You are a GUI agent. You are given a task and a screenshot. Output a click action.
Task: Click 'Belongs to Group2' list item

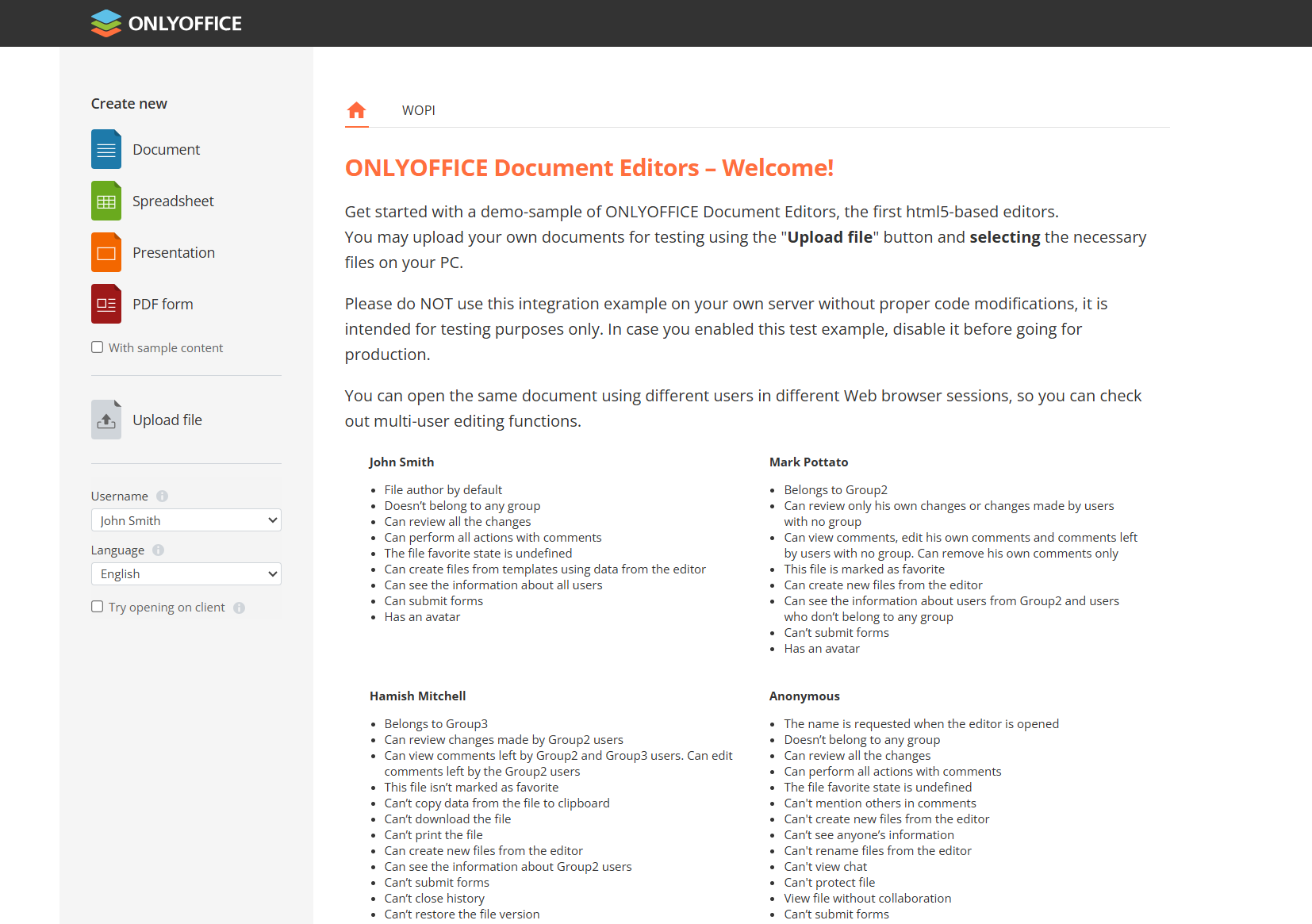(x=836, y=490)
